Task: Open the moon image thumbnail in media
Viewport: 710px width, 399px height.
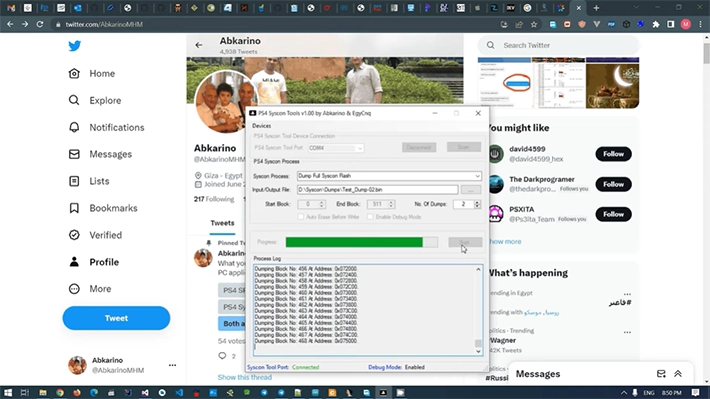Action: (x=612, y=83)
